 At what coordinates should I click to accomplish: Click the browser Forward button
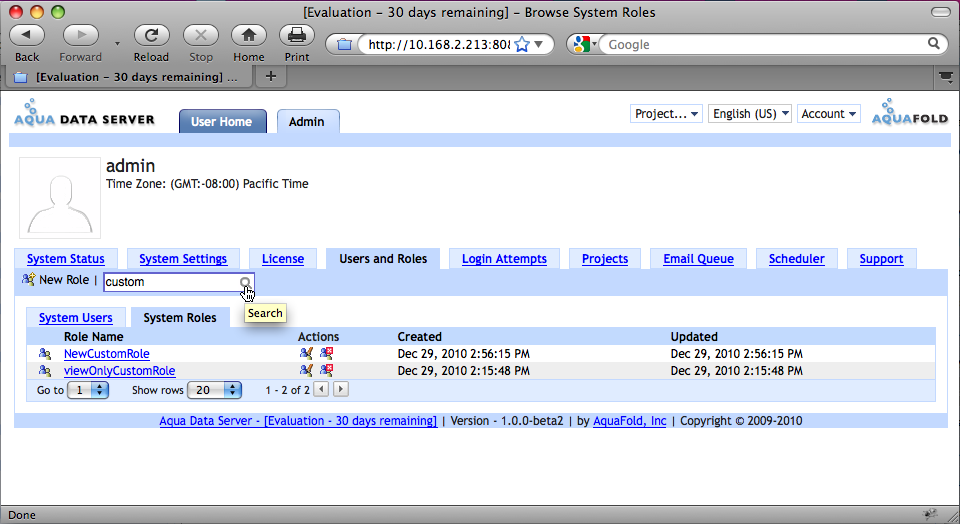pyautogui.click(x=81, y=36)
